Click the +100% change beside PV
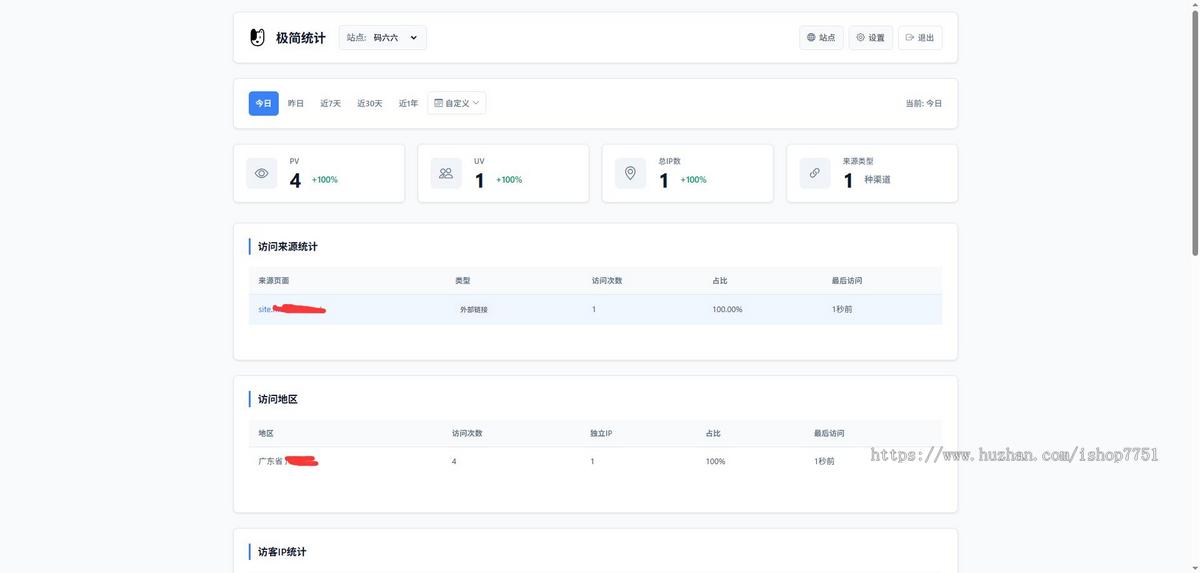The image size is (1200, 573). pos(325,180)
